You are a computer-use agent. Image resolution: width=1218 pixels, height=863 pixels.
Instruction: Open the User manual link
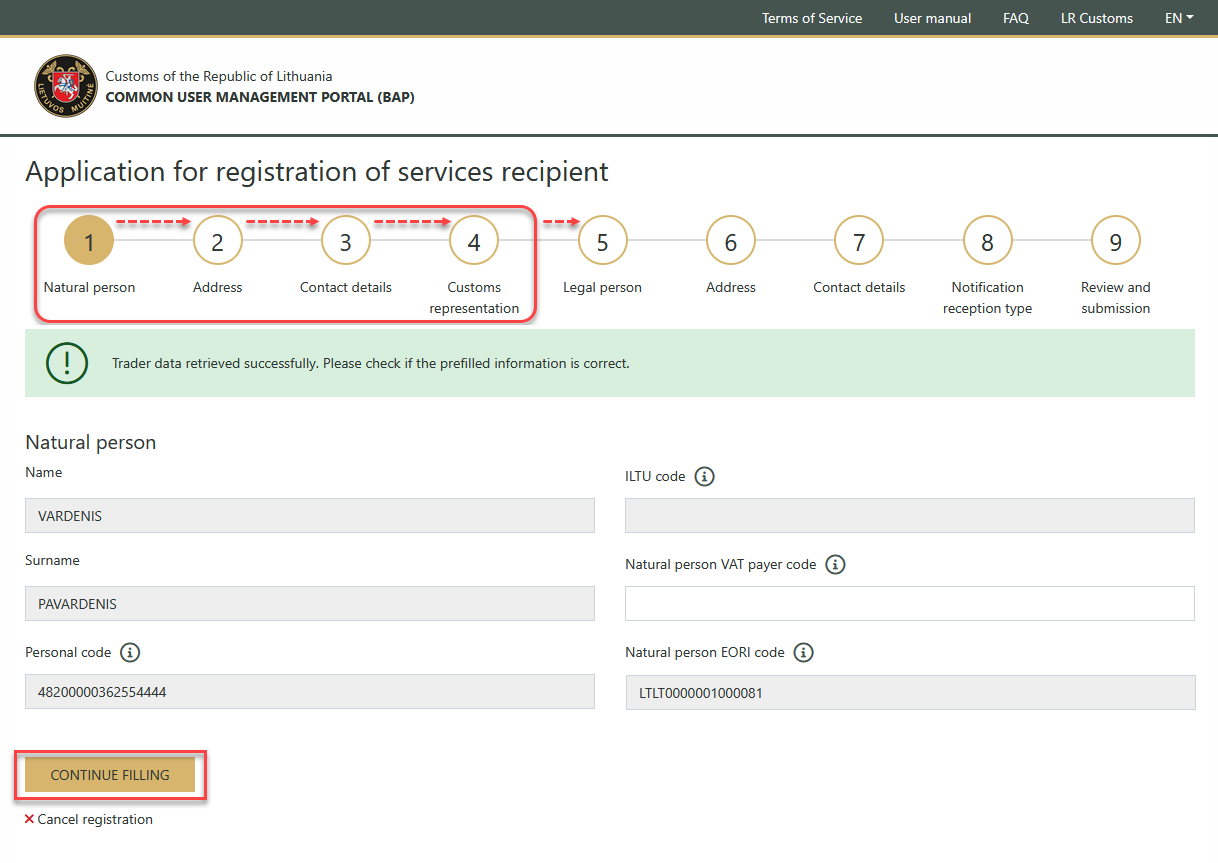click(932, 18)
